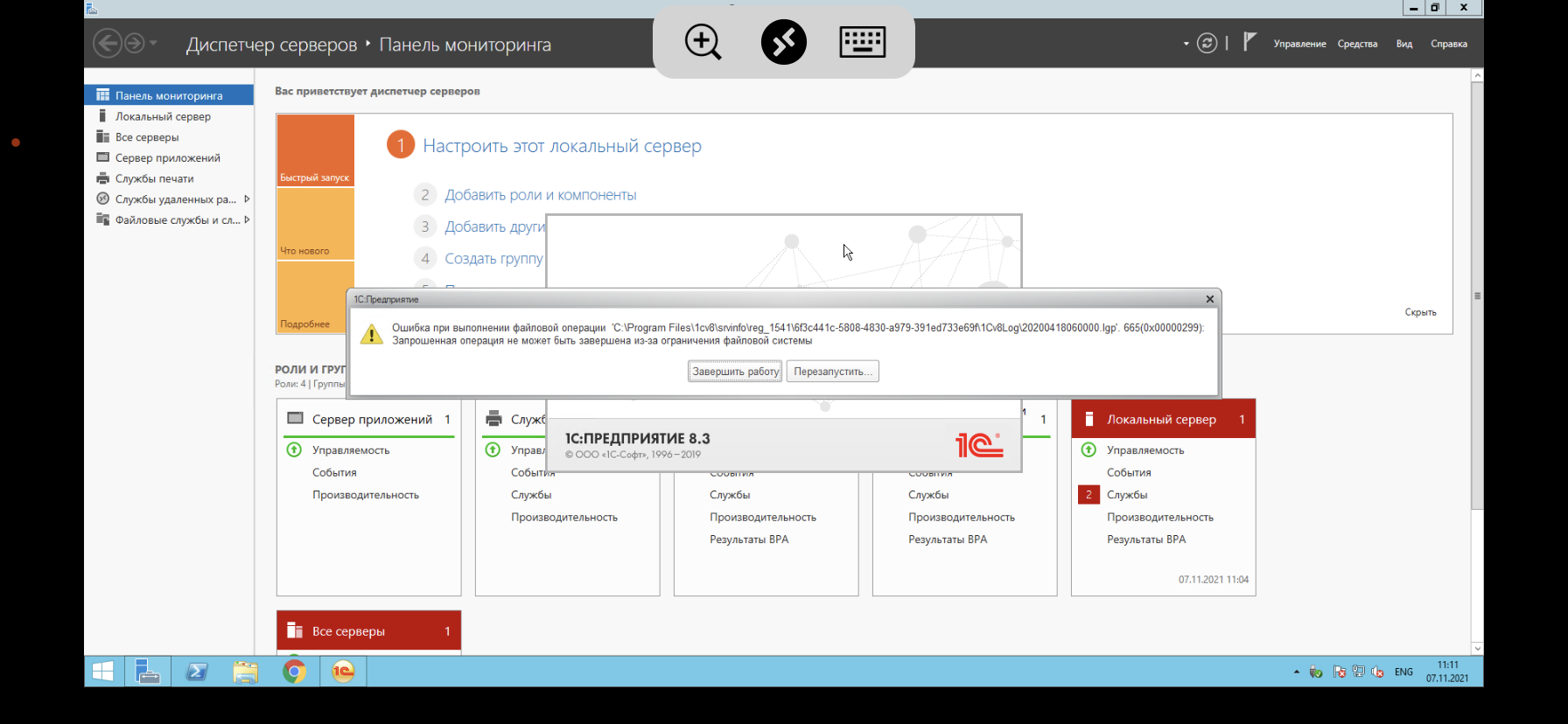The width and height of the screenshot is (1568, 724).
Task: Click the refresh icon in Server Manager header
Action: coord(1207,44)
